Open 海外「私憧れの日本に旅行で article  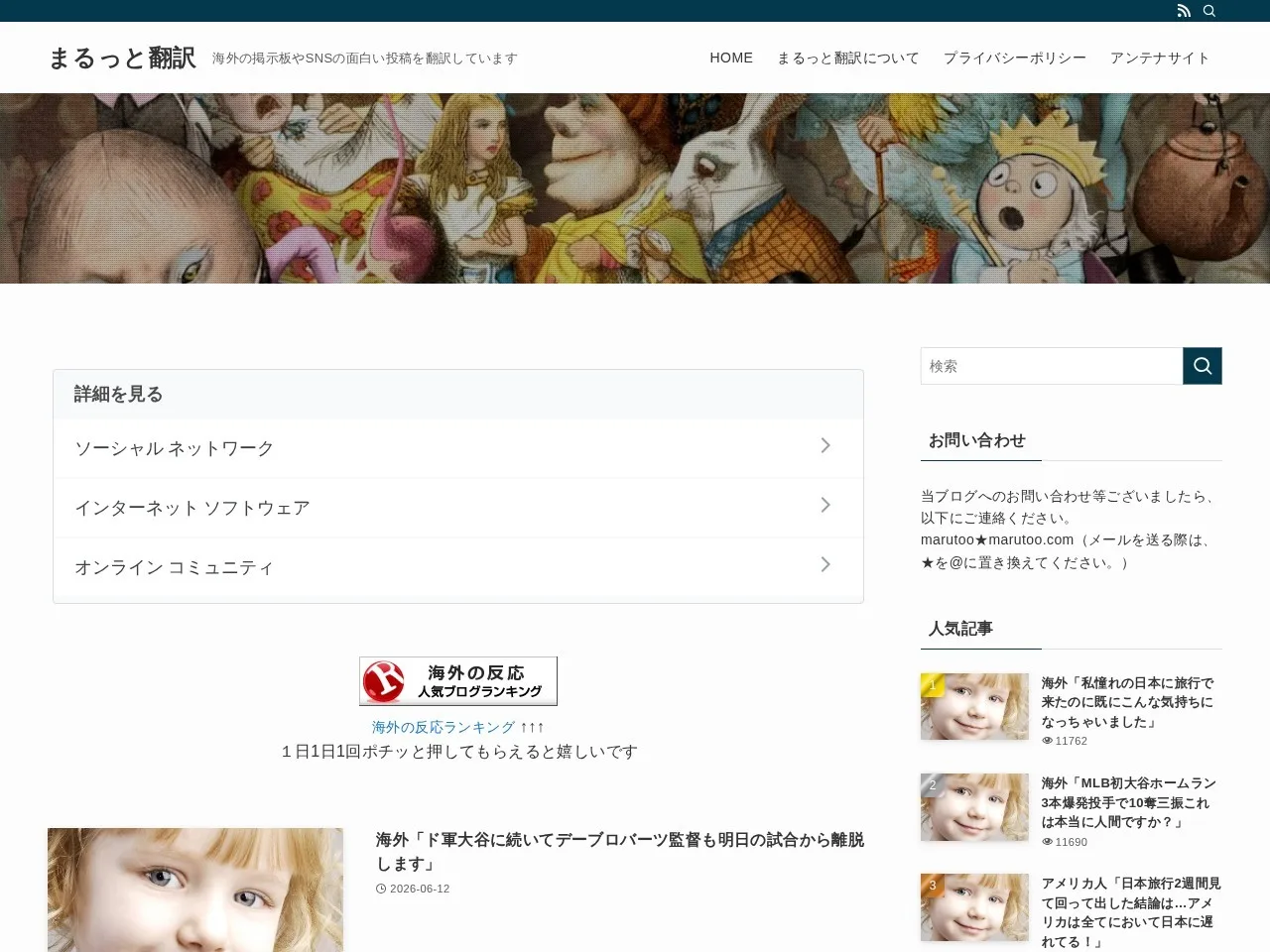(1128, 702)
